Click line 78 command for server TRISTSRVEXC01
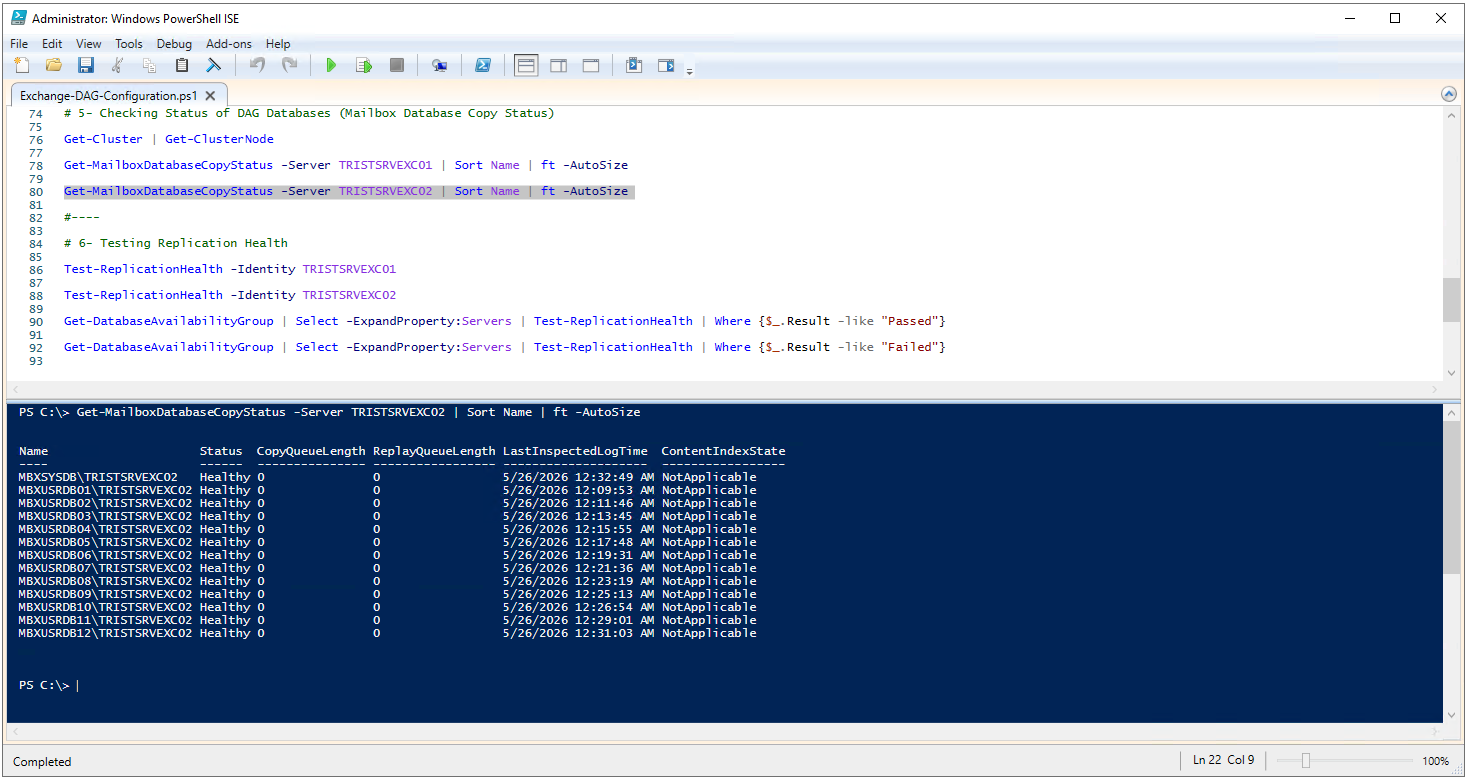The height and width of the screenshot is (778, 1466). point(346,165)
